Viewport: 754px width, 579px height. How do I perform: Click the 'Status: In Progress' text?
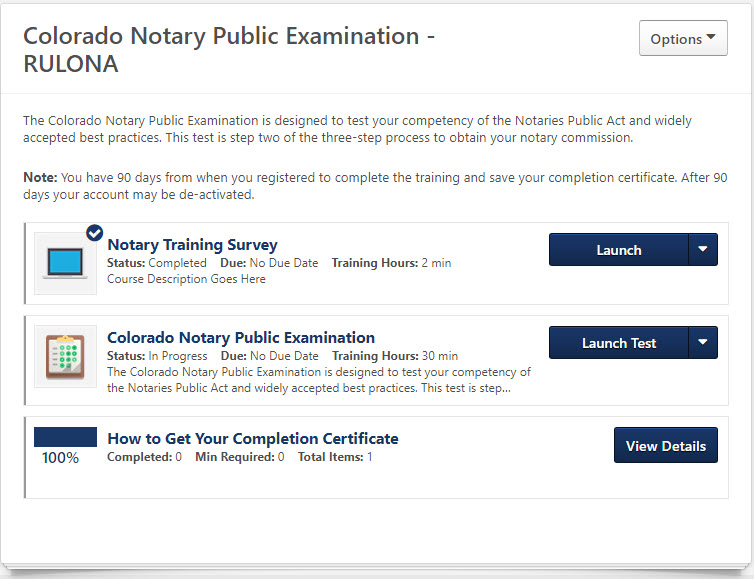coord(157,356)
